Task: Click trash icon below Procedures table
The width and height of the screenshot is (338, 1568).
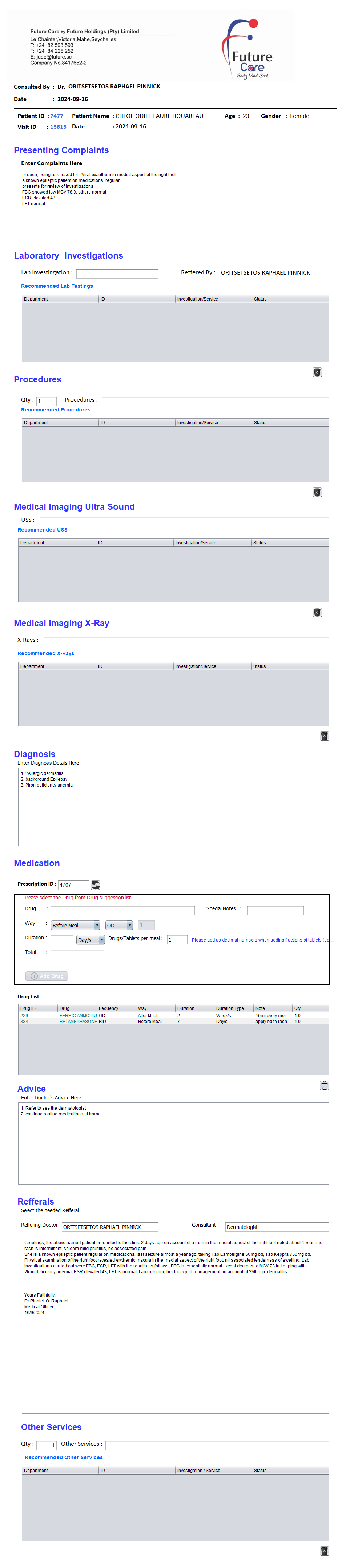Action: [317, 492]
